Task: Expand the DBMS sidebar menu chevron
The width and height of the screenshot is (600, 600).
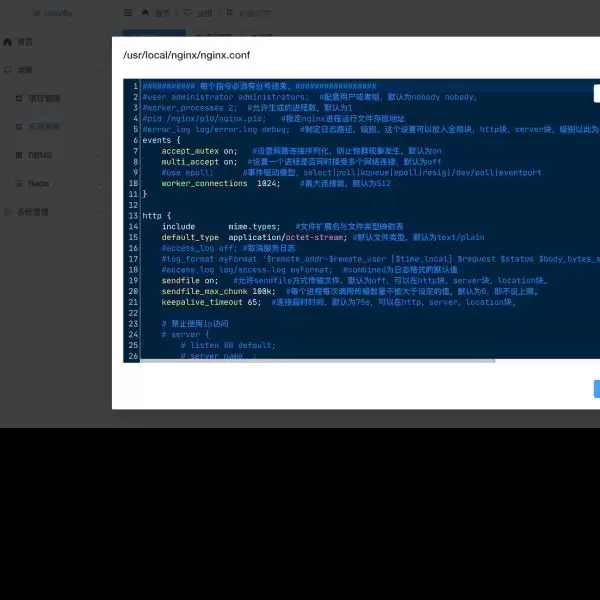Action: pyautogui.click(x=99, y=155)
